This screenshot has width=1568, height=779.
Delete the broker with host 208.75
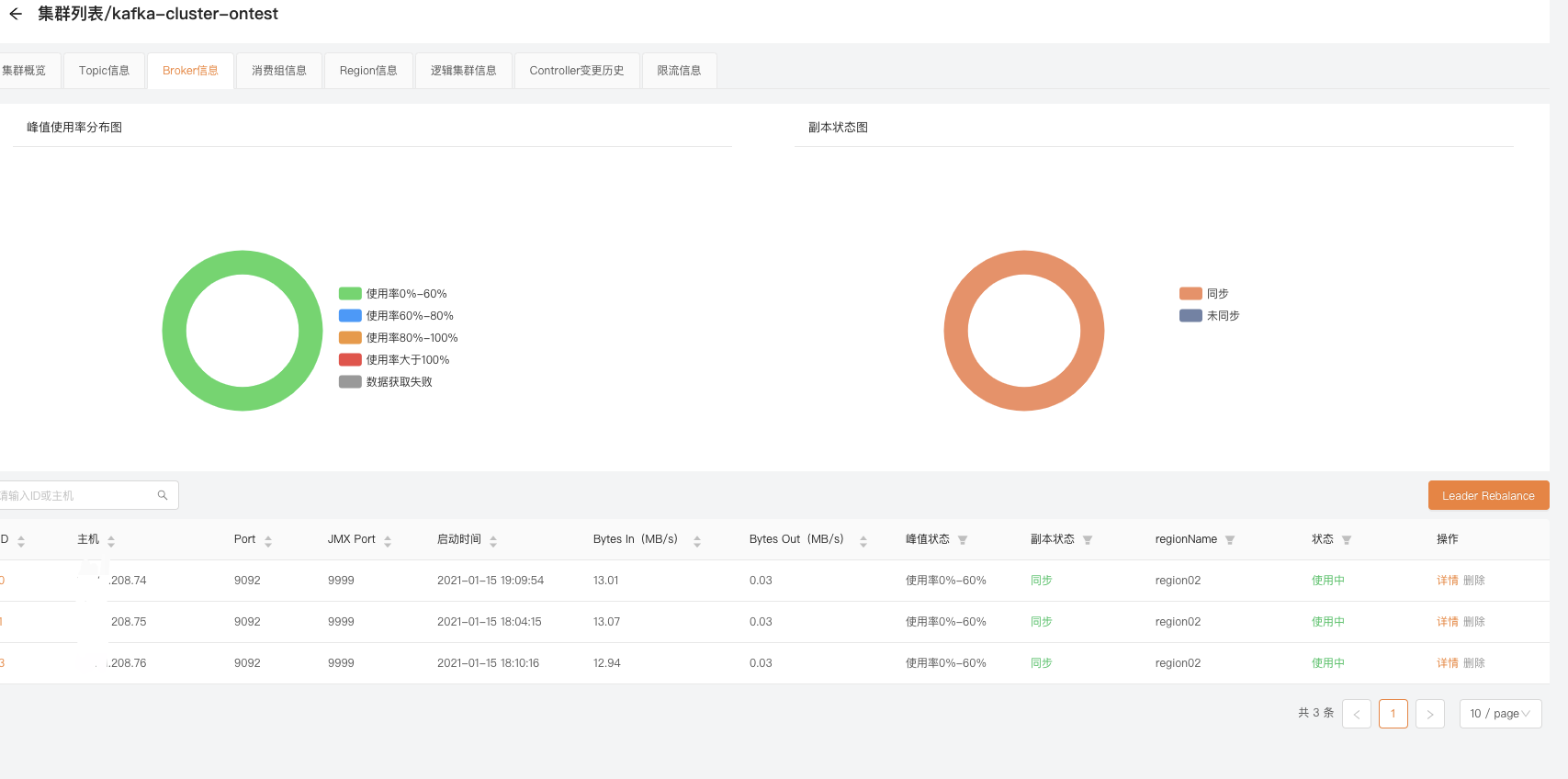[x=1473, y=622]
